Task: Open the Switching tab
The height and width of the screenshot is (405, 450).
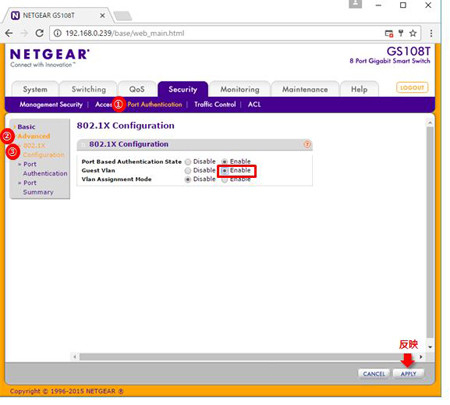Action: (89, 89)
